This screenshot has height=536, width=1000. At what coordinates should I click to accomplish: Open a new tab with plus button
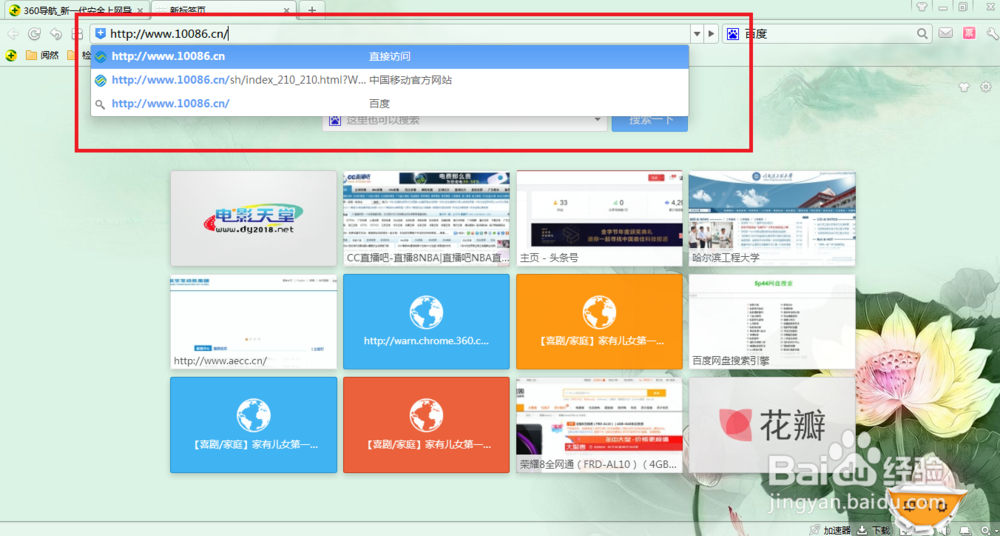[312, 10]
